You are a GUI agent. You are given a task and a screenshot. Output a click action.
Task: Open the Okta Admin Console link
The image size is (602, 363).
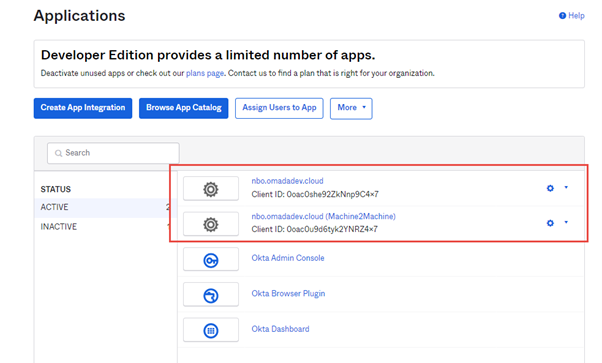[x=288, y=258]
